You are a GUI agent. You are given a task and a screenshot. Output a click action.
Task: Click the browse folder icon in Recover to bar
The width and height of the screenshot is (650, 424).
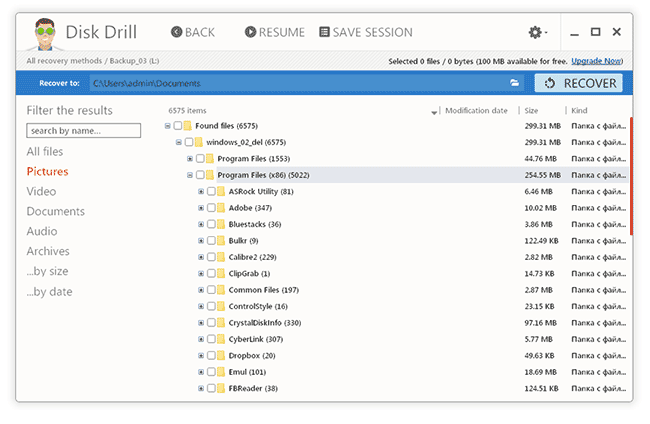pos(514,83)
